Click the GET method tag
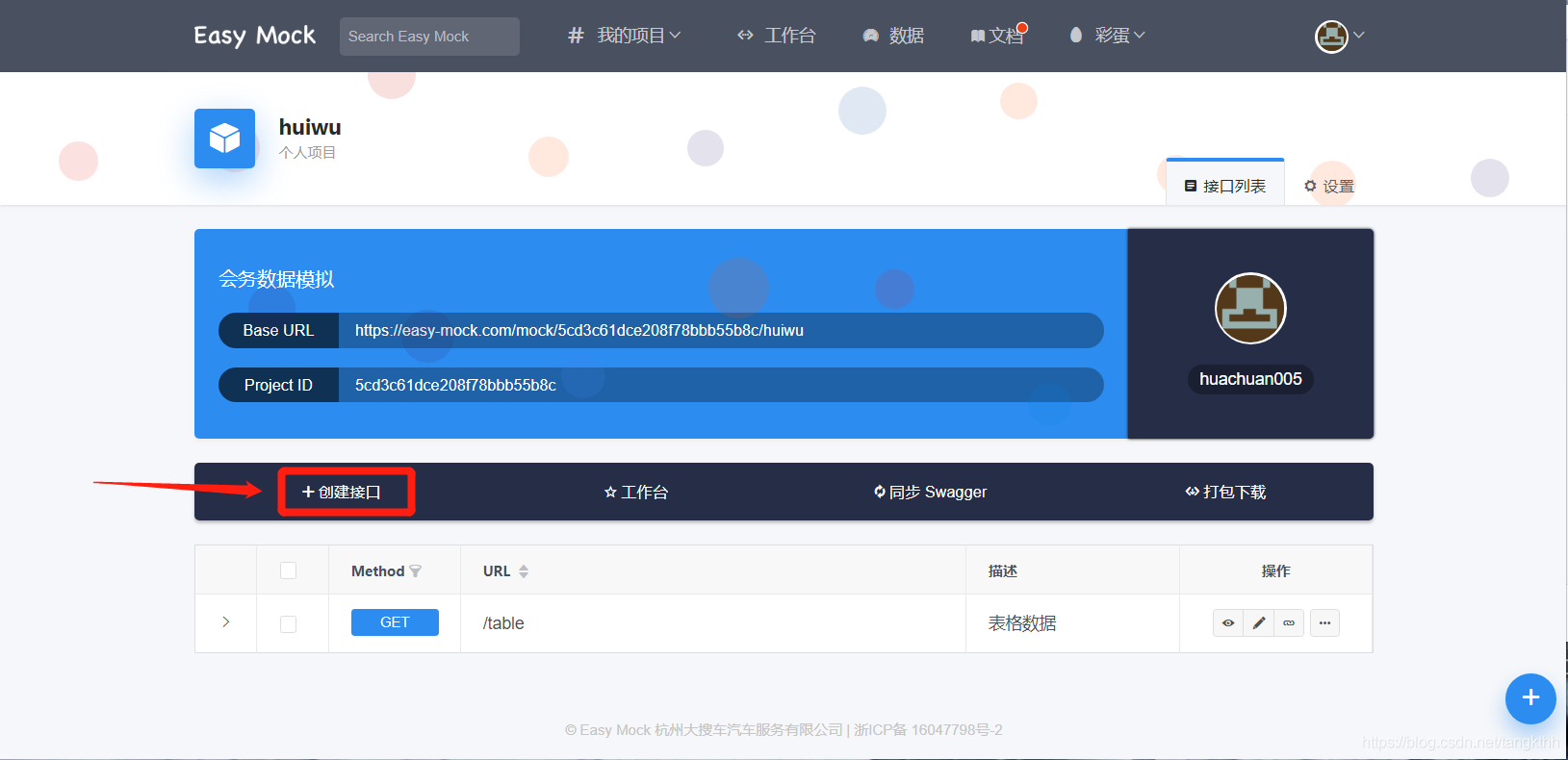Image resolution: width=1568 pixels, height=760 pixels. [395, 622]
